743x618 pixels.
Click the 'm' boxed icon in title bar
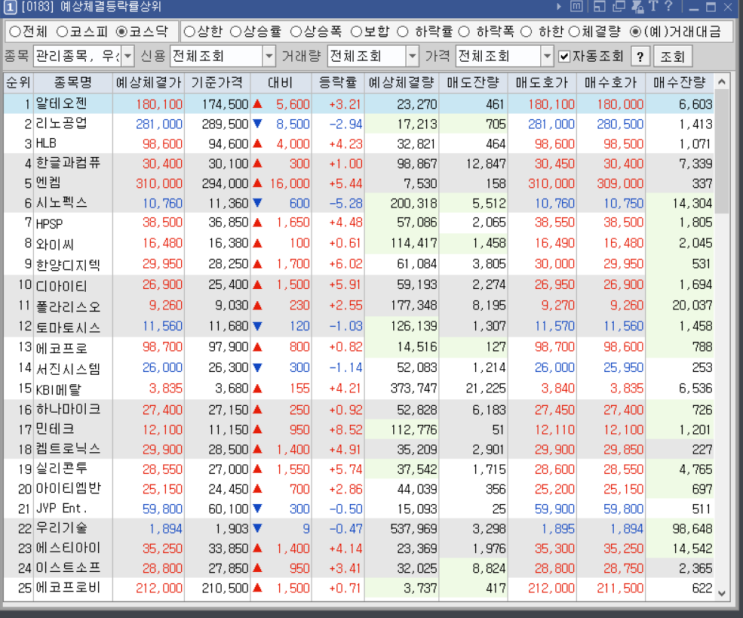[576, 7]
